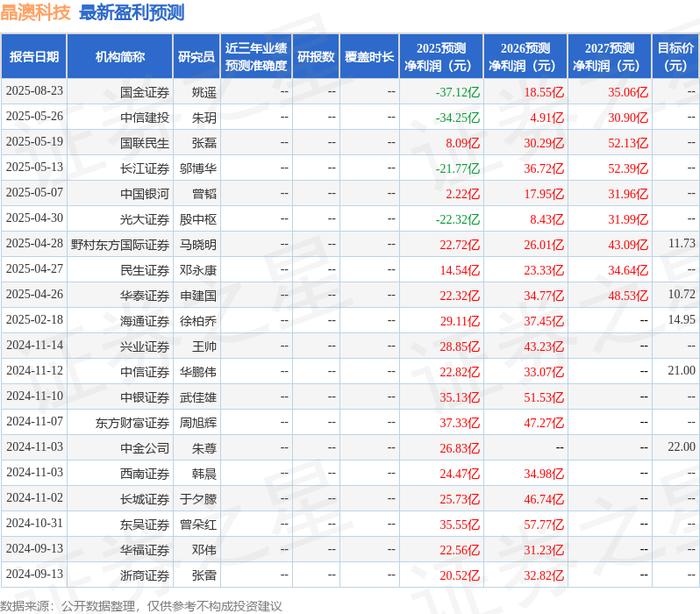This screenshot has width=700, height=614.
Task: Select value 51.53亿
Action: tap(544, 398)
